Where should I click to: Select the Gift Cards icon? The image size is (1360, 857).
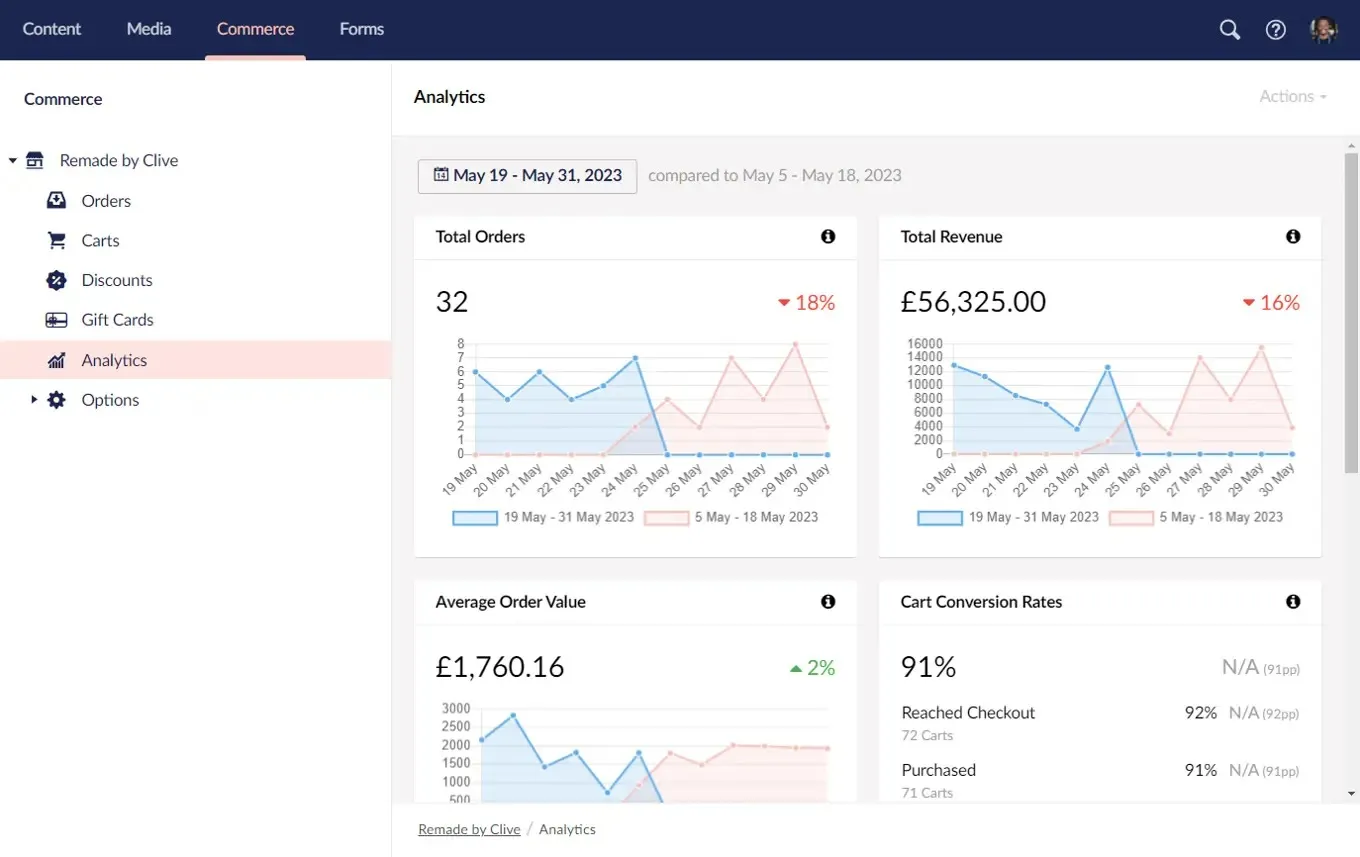(x=57, y=319)
